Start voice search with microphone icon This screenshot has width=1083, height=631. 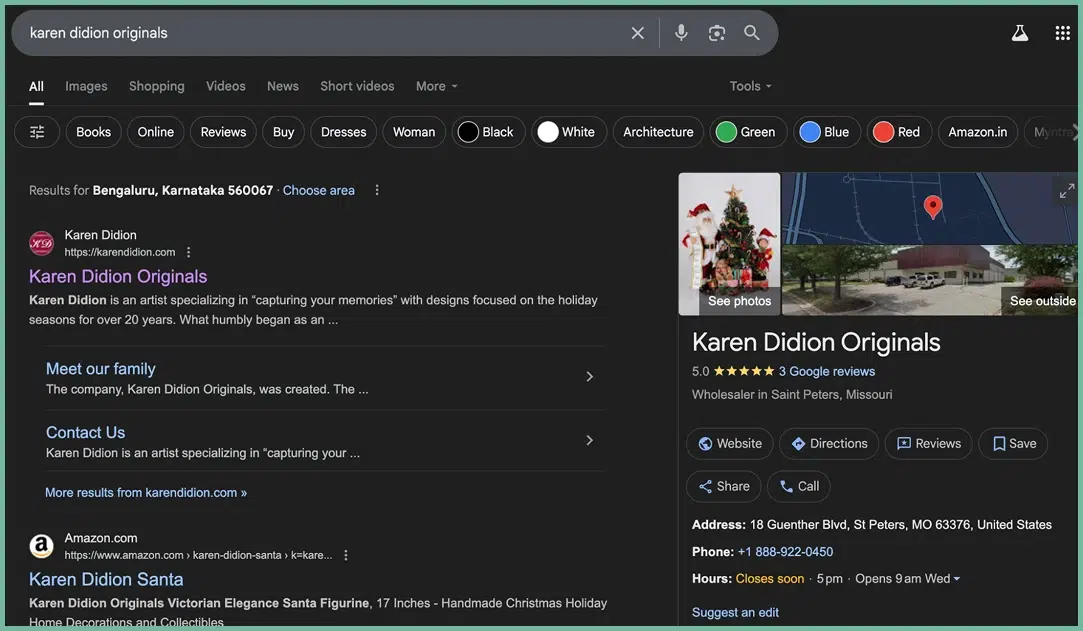pyautogui.click(x=681, y=33)
